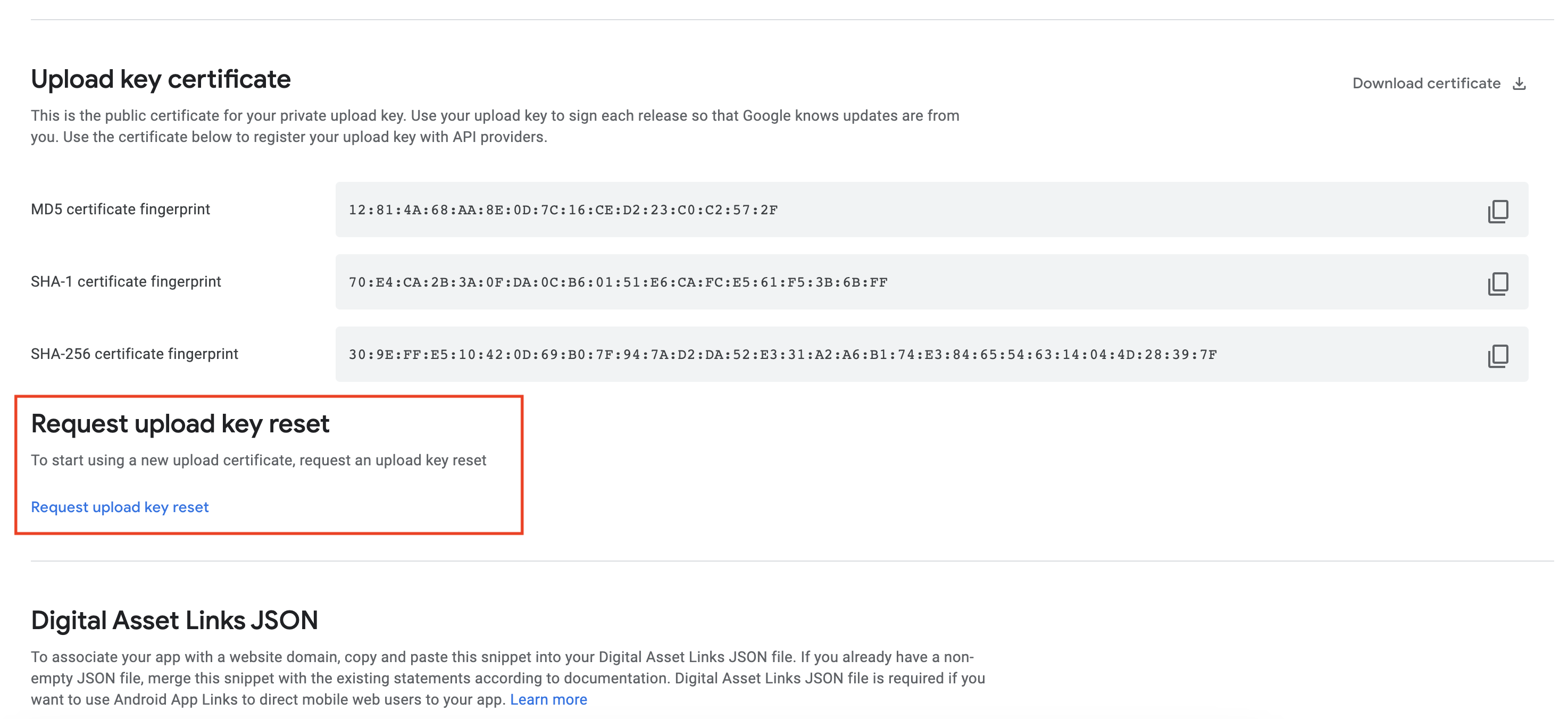
Task: Copy the SHA-256 certificate fingerprint
Action: 1498,356
